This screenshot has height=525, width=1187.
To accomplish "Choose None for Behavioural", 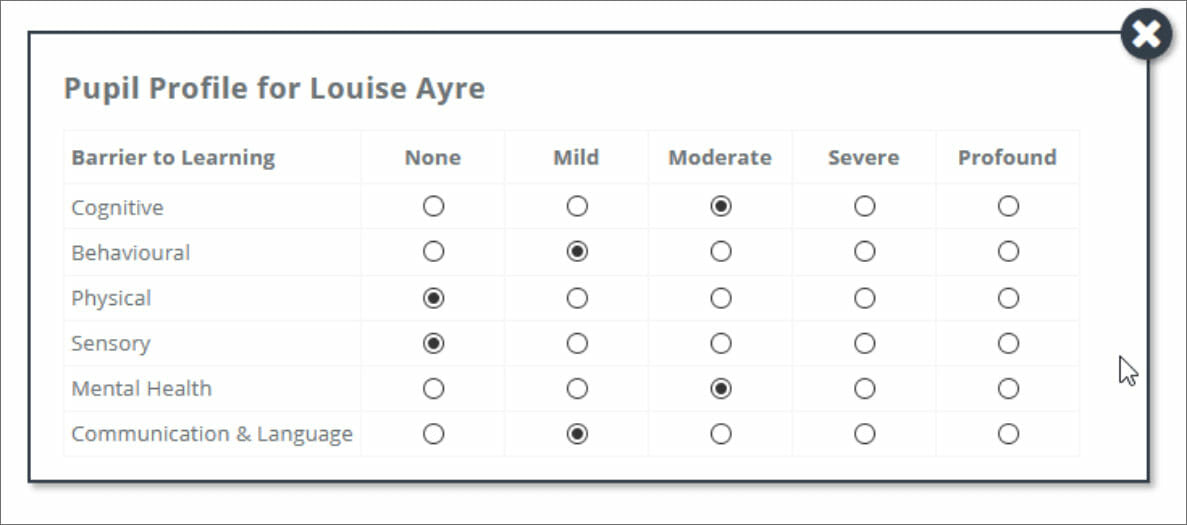I will (x=433, y=252).
